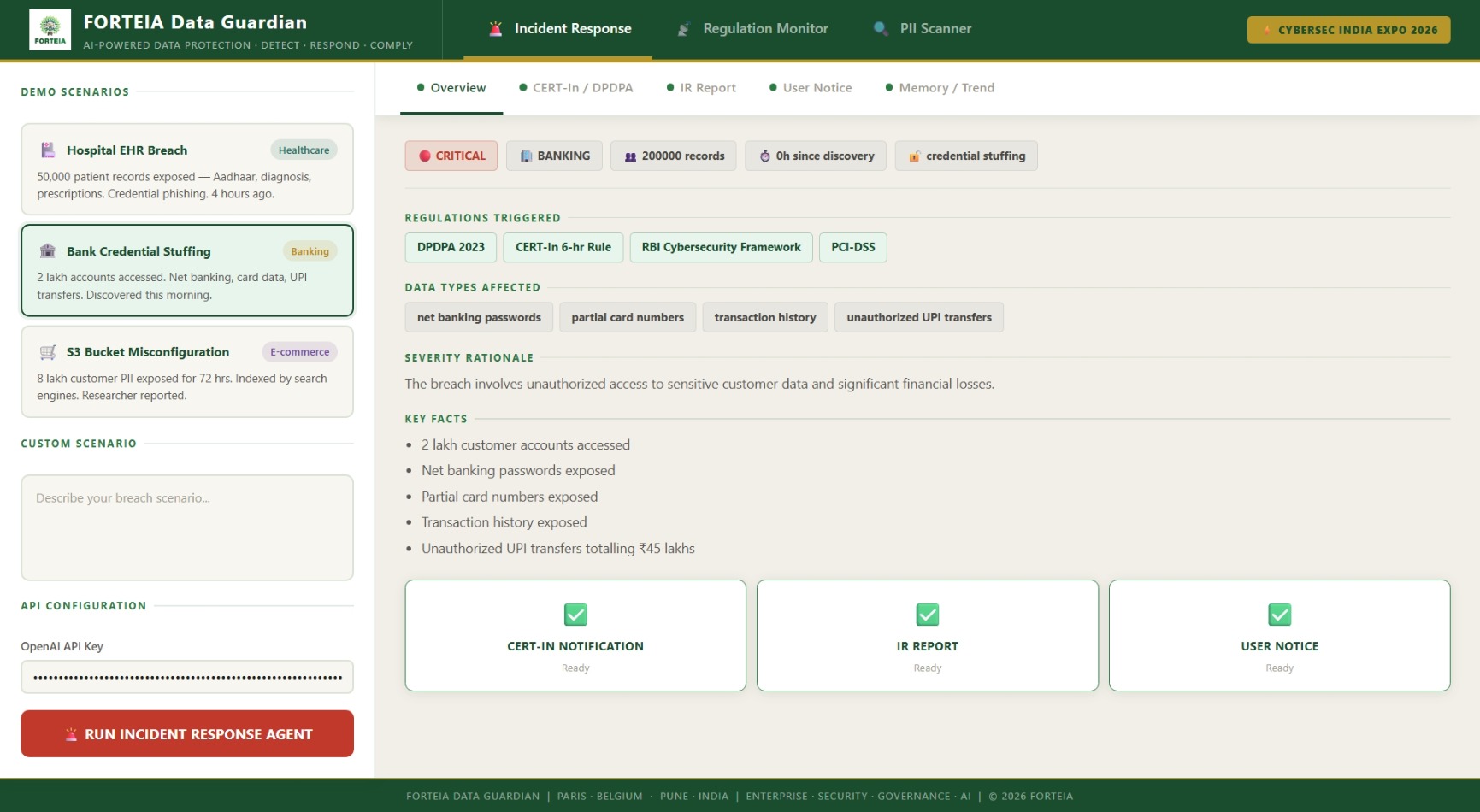Click the shopping cart icon in S3 Bucket card
Image resolution: width=1480 pixels, height=812 pixels.
click(x=48, y=352)
